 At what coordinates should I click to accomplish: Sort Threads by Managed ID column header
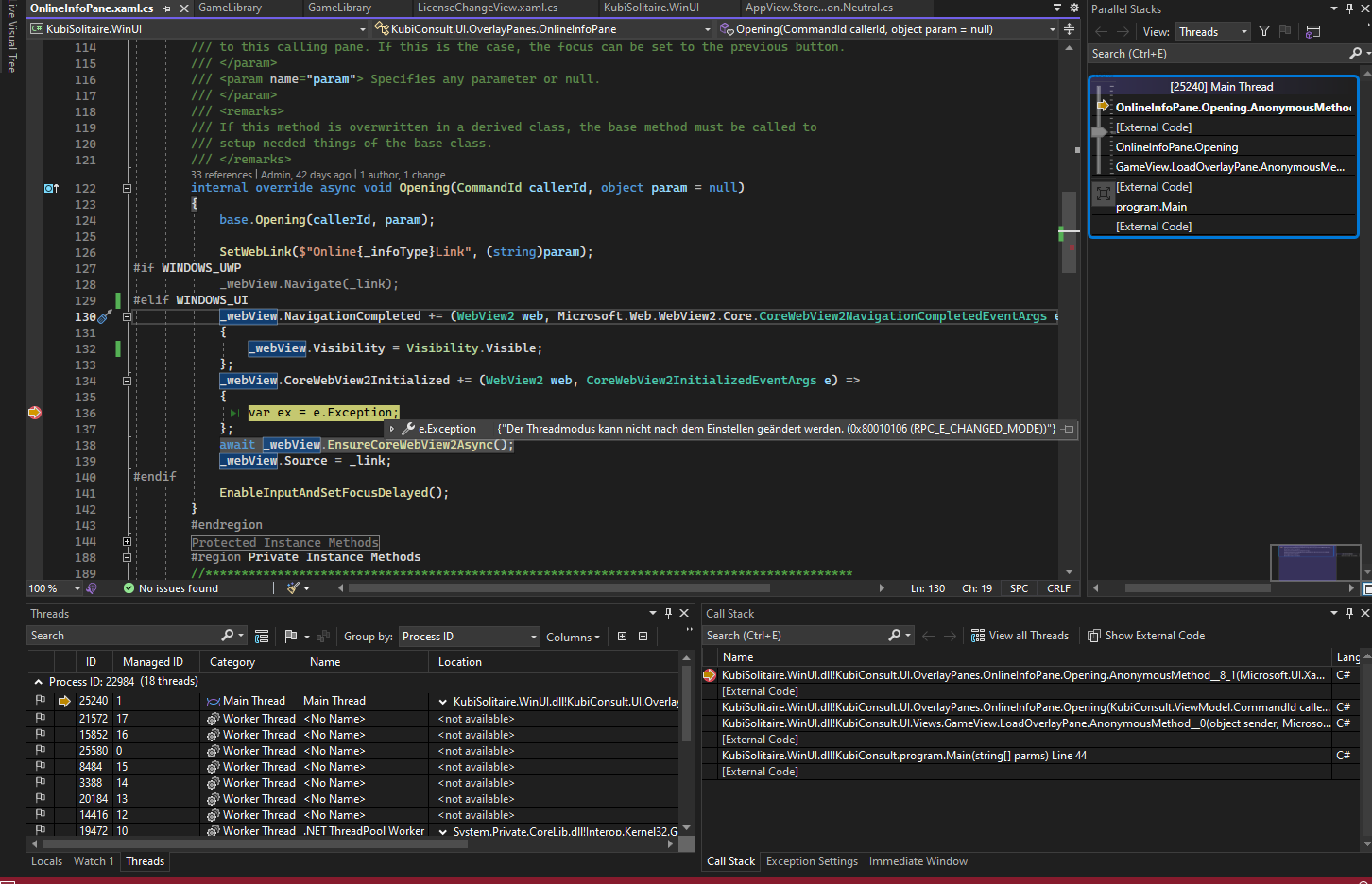[153, 662]
